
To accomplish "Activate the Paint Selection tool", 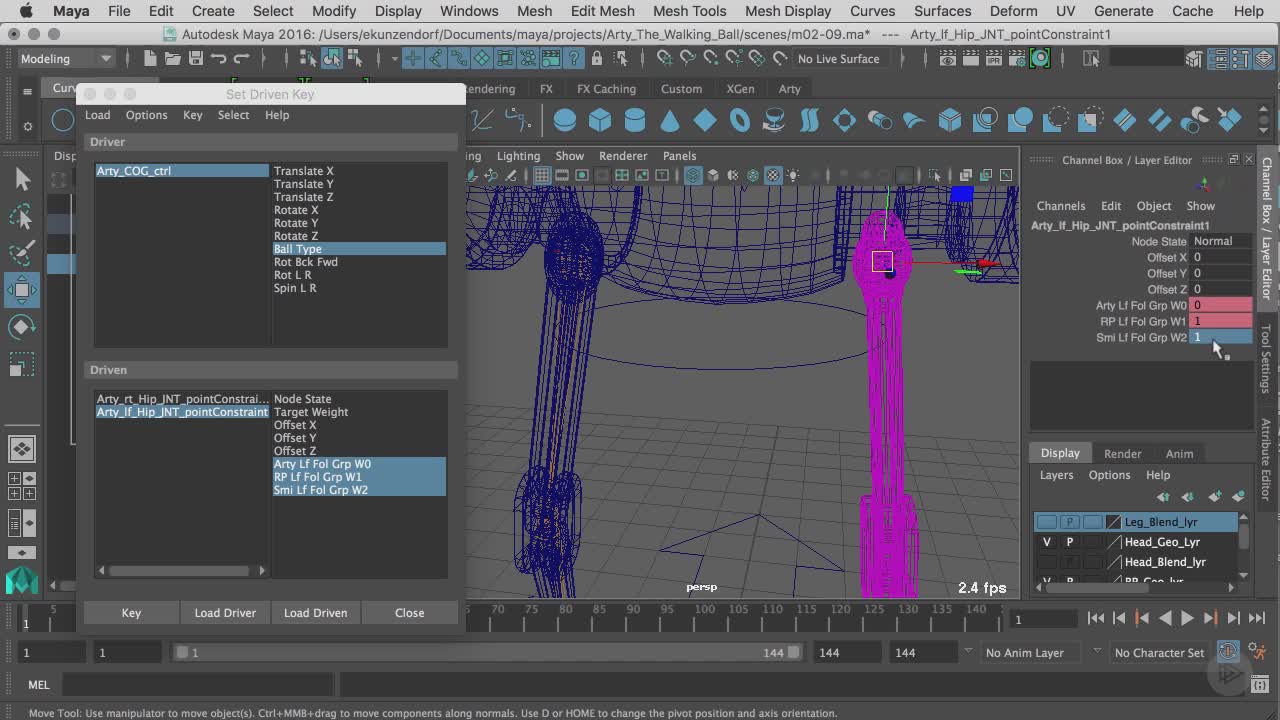I will [x=22, y=254].
